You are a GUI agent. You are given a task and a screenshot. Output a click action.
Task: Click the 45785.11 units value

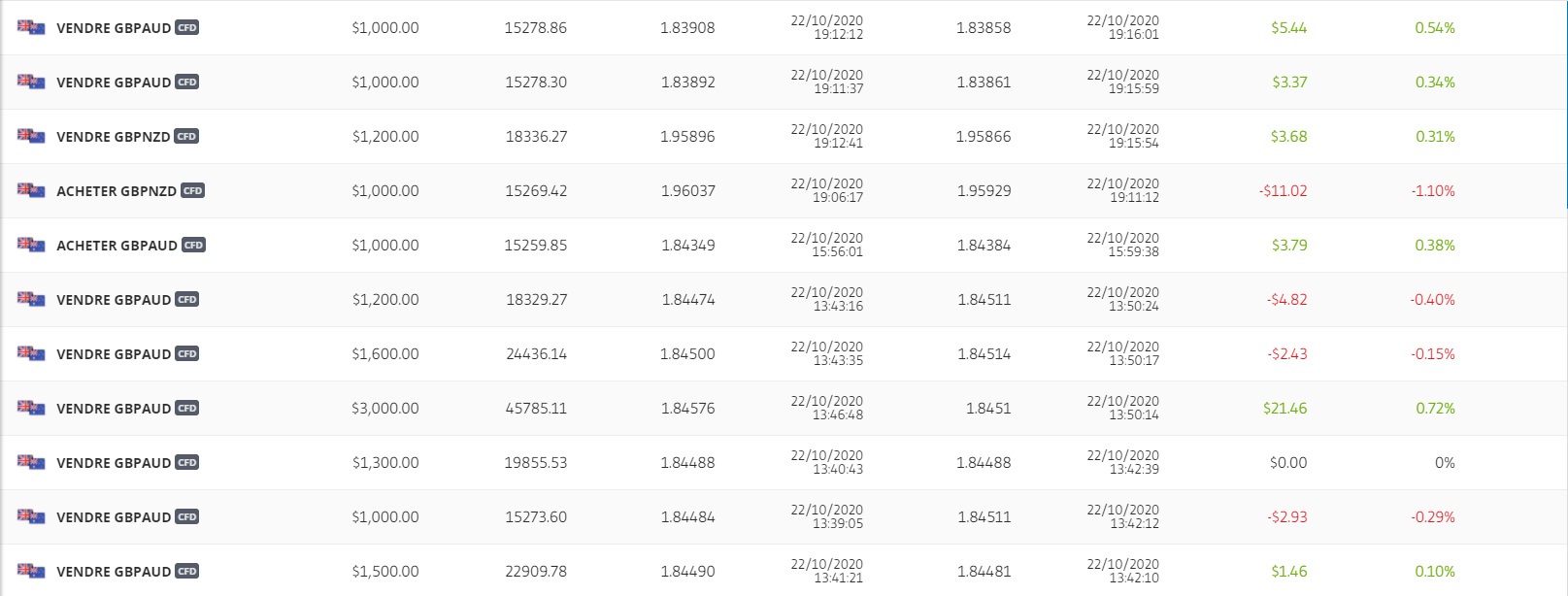536,409
